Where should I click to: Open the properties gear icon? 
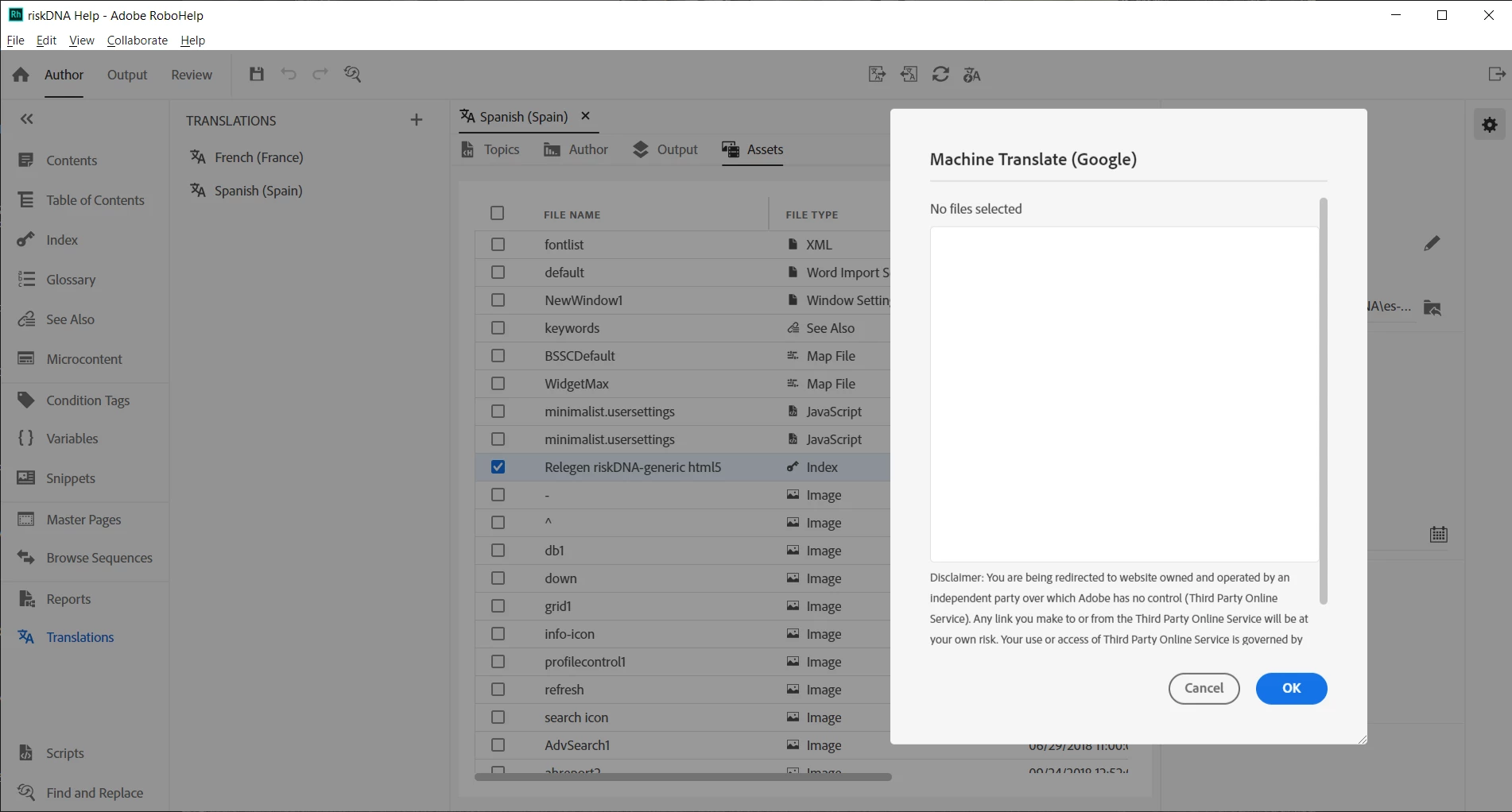tap(1490, 124)
